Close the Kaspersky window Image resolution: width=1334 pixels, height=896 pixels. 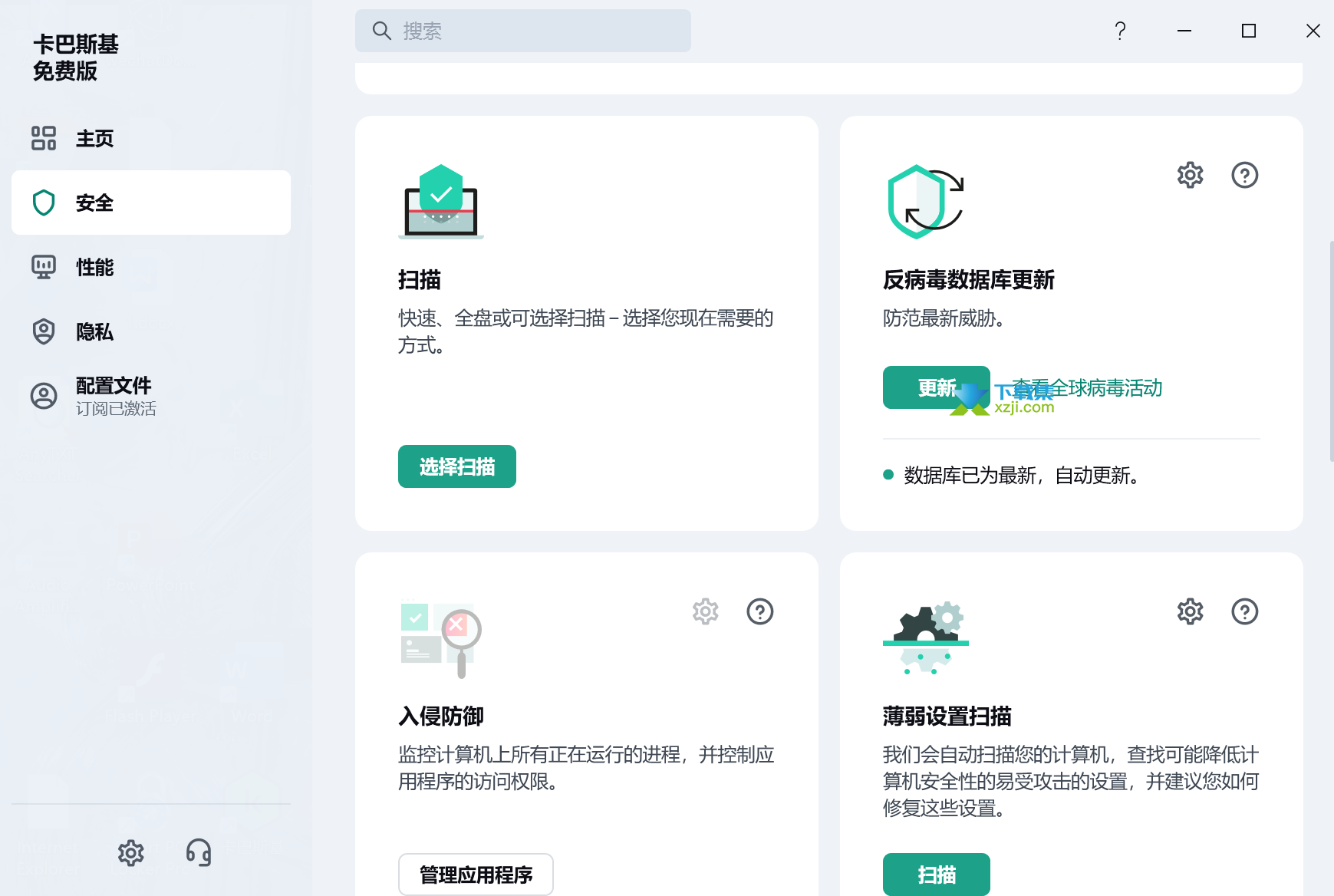tap(1313, 31)
